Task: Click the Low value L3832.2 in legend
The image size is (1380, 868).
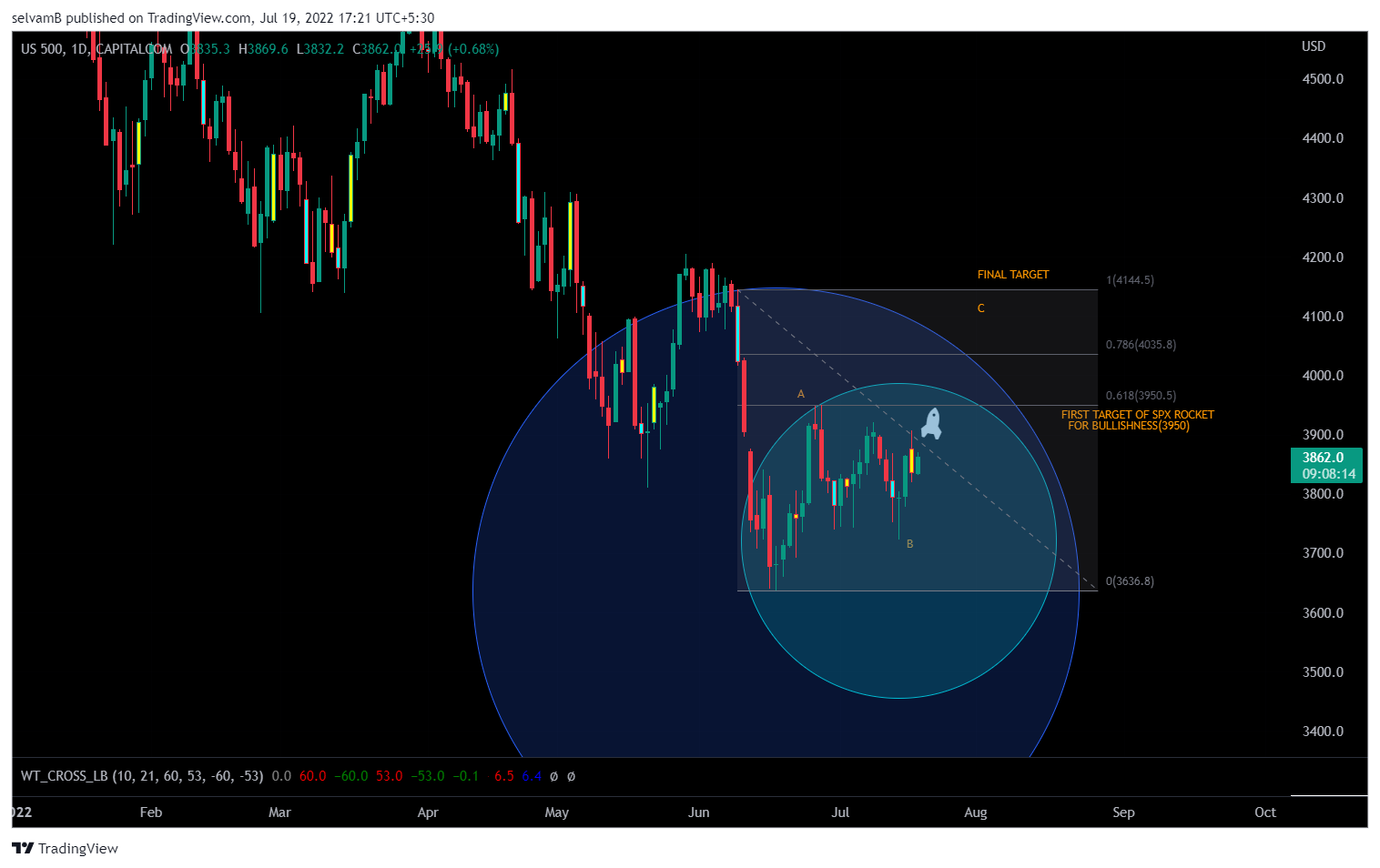Action: (x=320, y=49)
